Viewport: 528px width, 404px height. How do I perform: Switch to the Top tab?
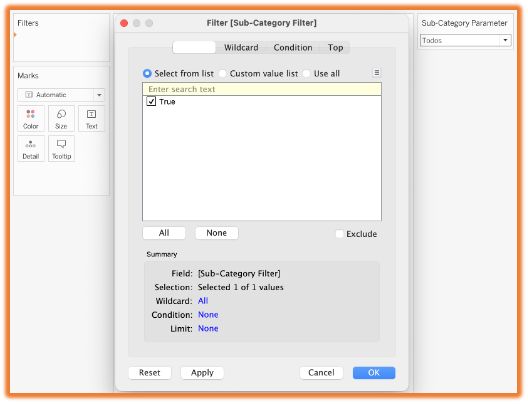(x=335, y=47)
